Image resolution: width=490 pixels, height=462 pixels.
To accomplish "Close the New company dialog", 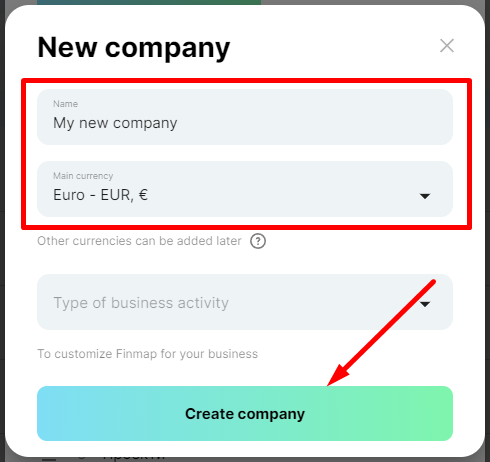I will pyautogui.click(x=447, y=46).
